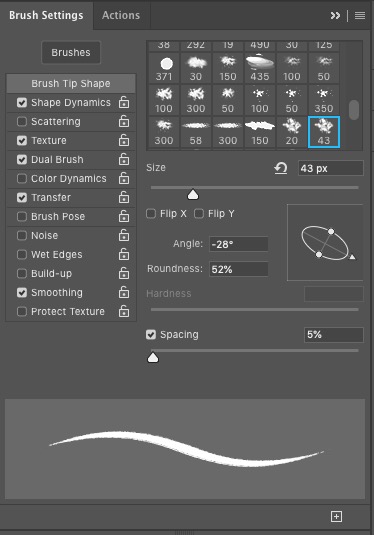Click the Spacing slider handle

coord(153,358)
